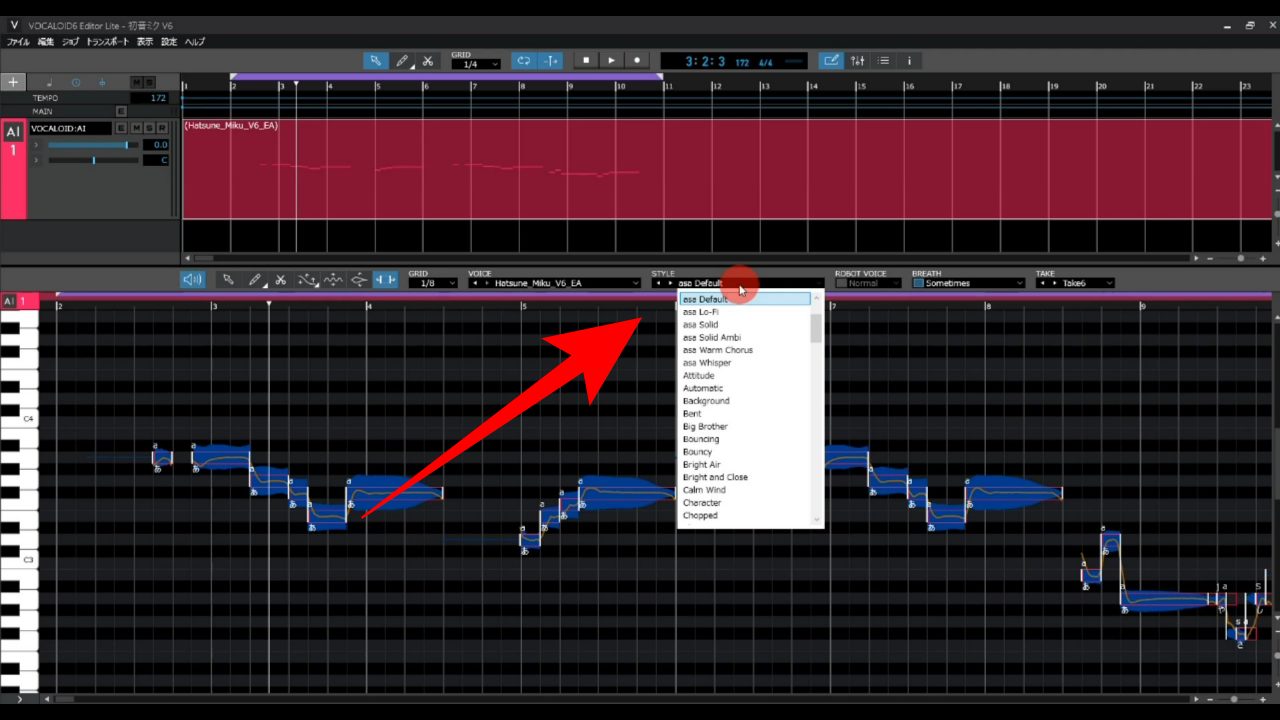1280x720 pixels.
Task: Open the BREATH Sometimes dropdown
Action: [968, 283]
